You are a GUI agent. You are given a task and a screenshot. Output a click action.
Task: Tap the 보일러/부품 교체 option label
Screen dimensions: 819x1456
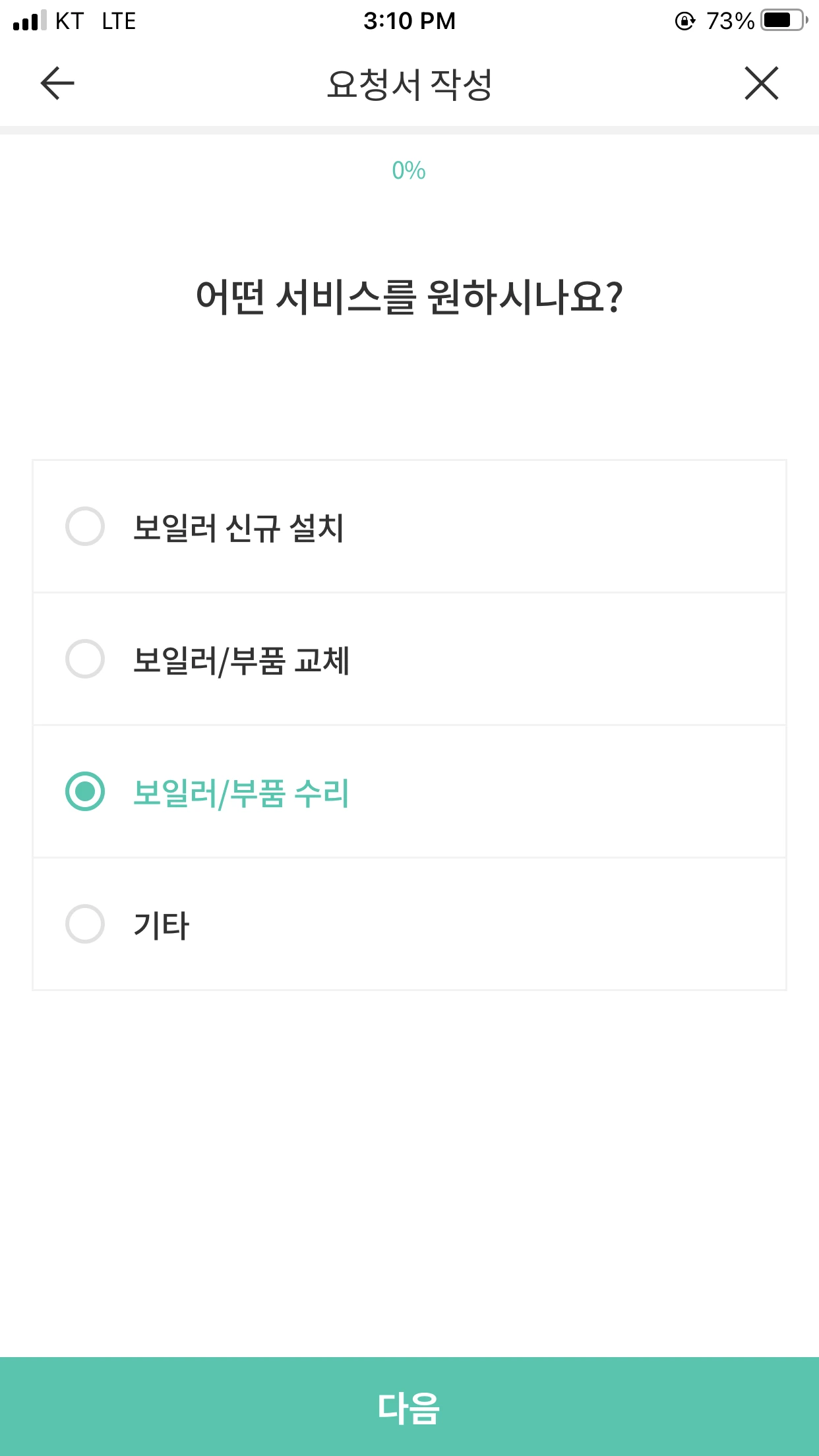(241, 660)
